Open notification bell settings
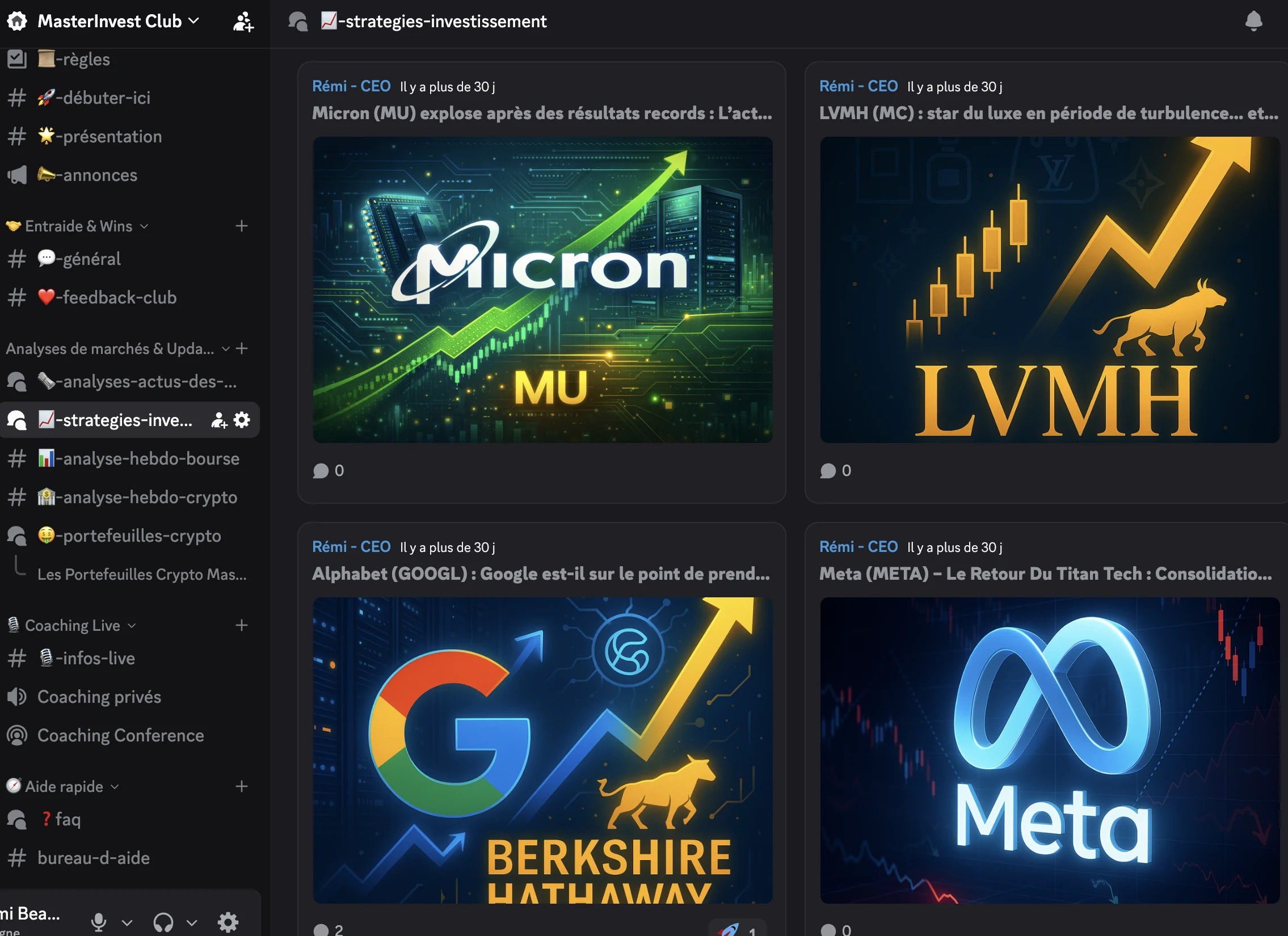 click(x=1253, y=22)
